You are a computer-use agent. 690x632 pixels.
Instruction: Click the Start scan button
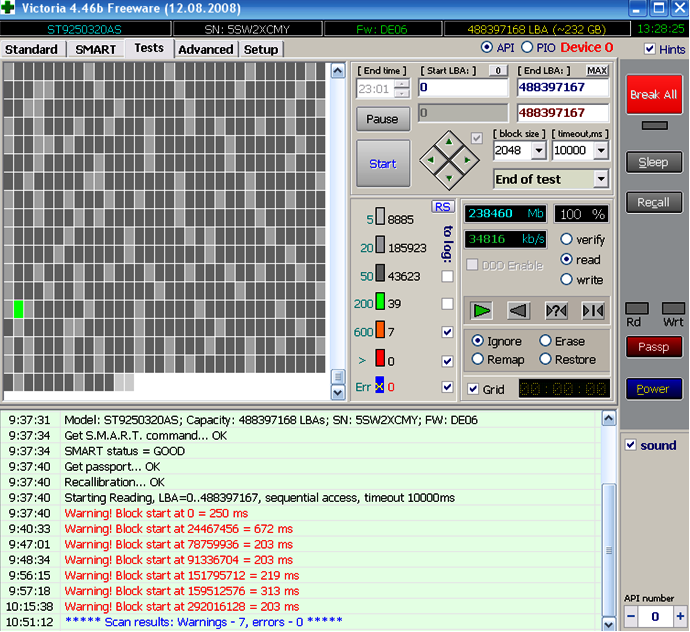tap(383, 164)
